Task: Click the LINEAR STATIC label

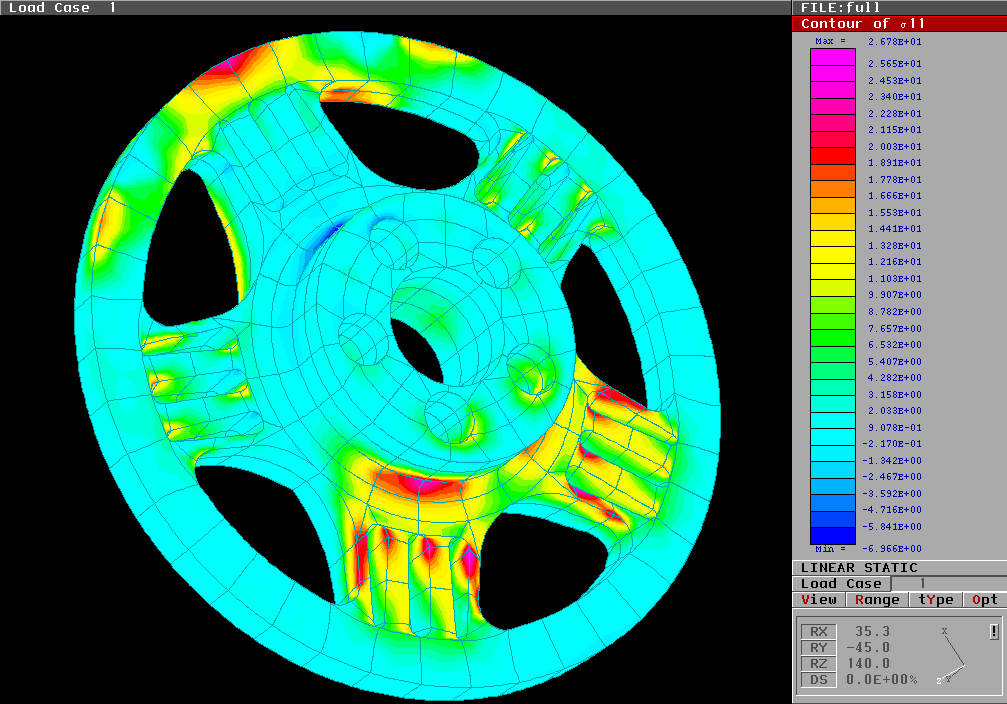Action: 859,568
